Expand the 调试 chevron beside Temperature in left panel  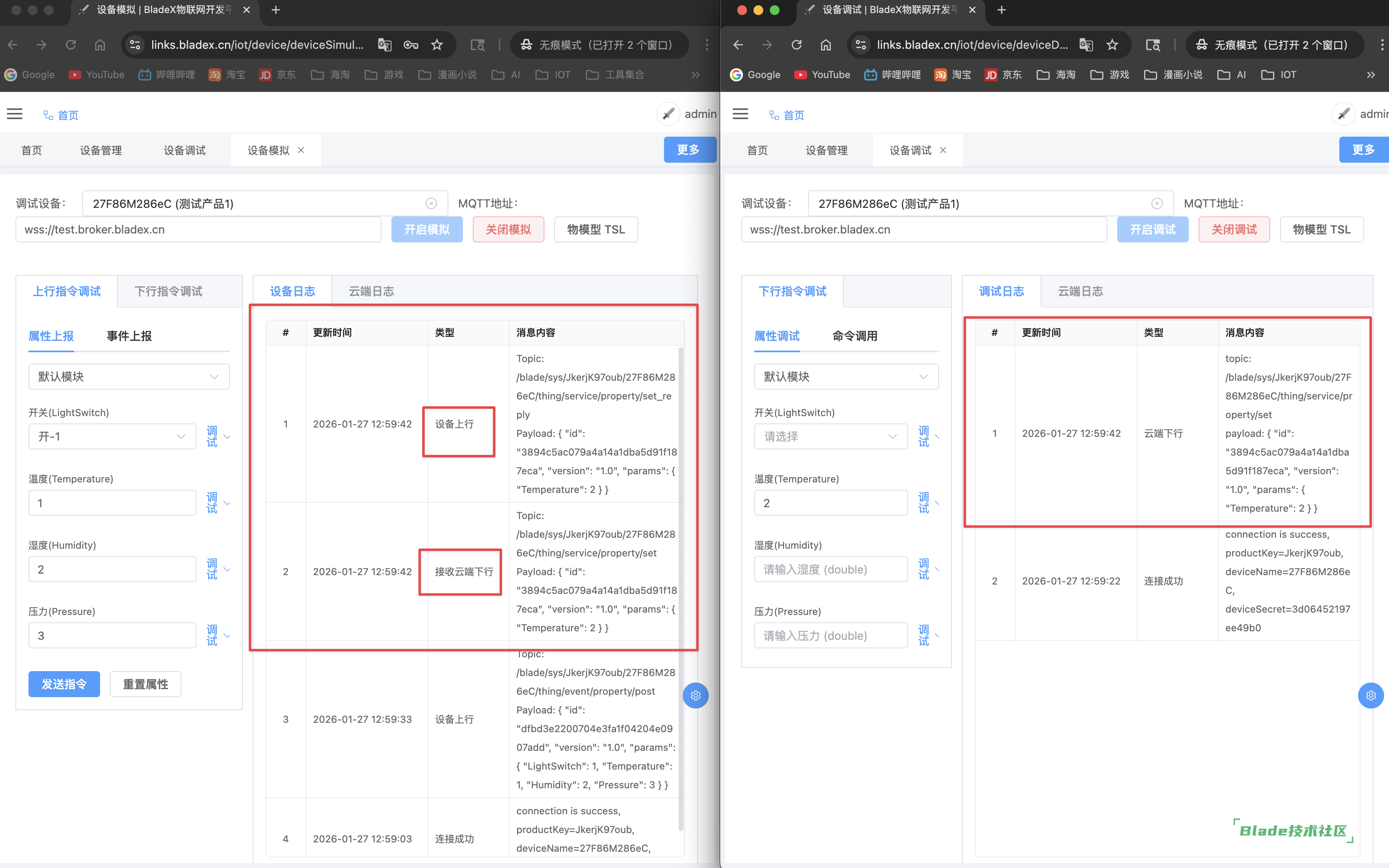(x=227, y=504)
